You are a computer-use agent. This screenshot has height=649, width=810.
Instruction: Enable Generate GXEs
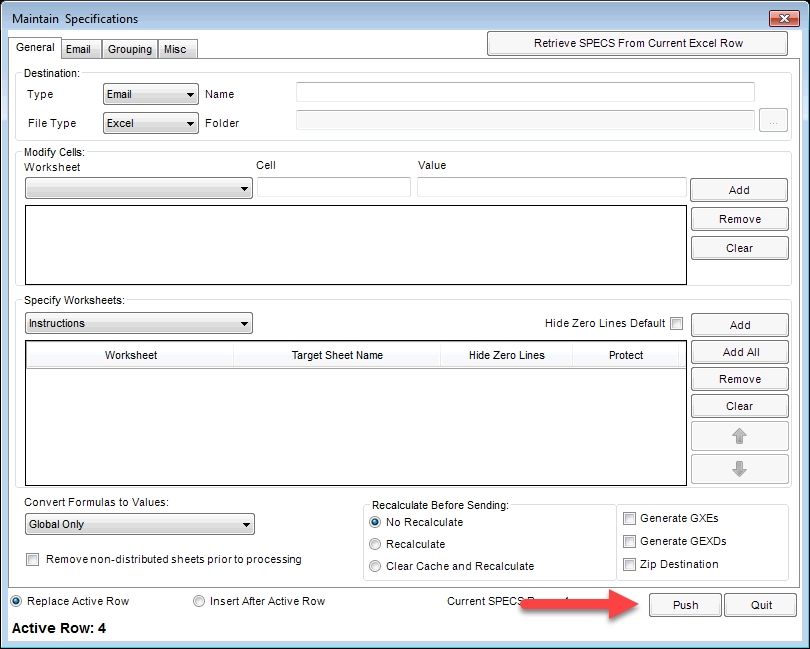628,518
